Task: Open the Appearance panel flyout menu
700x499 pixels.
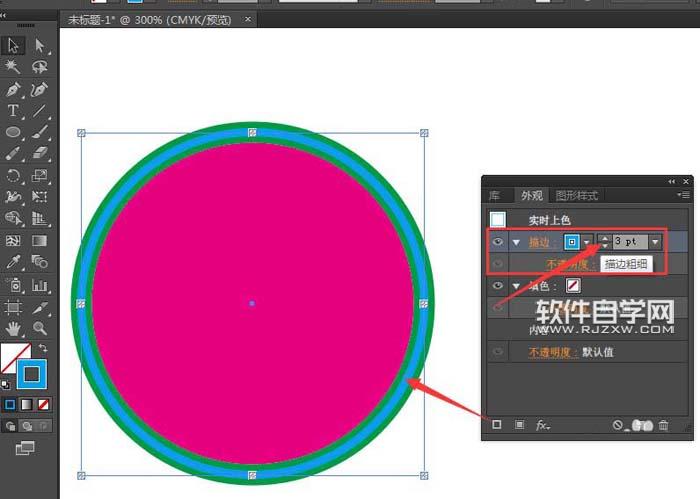Action: [683, 195]
